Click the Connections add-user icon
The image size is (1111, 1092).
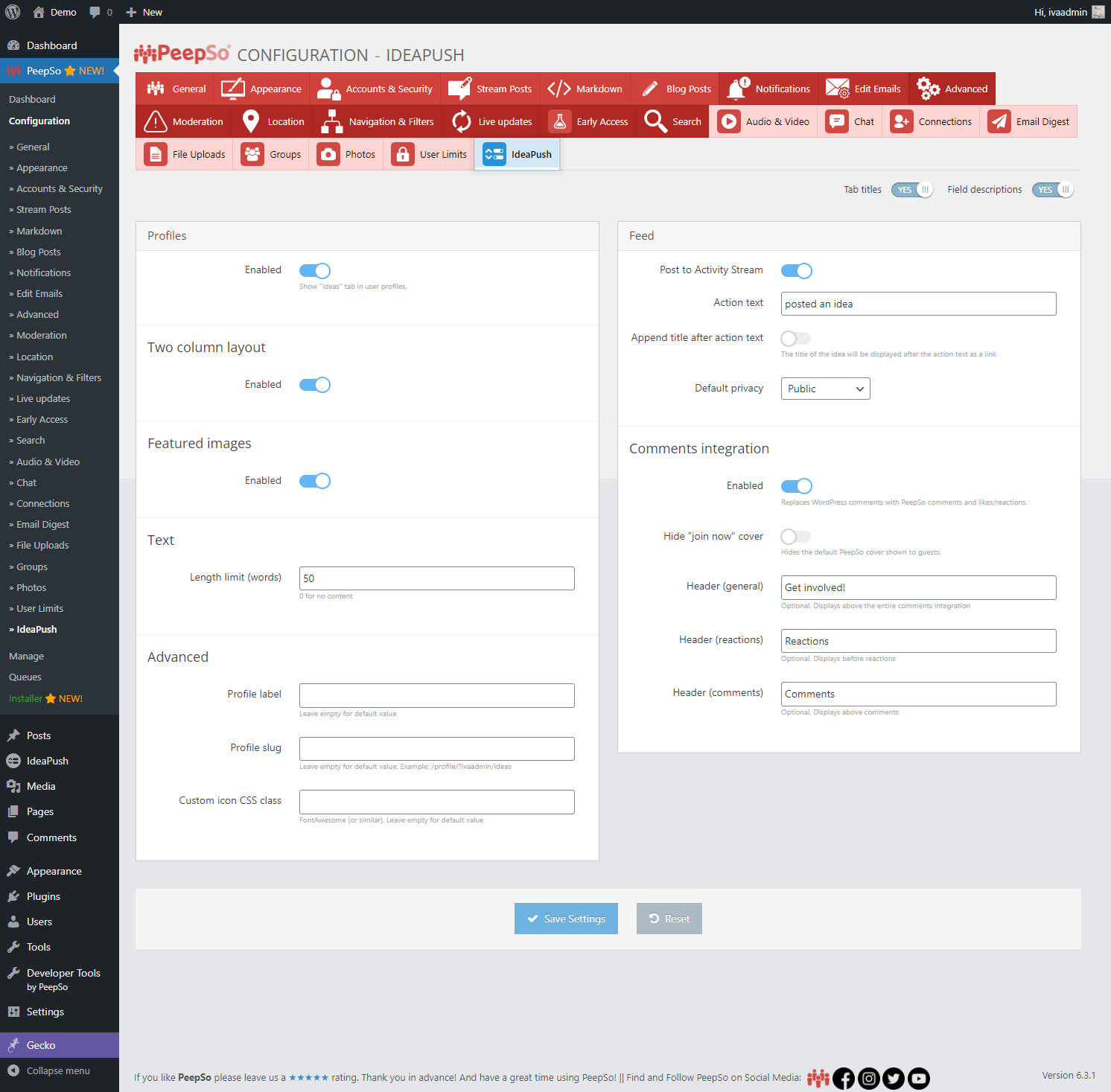click(x=902, y=121)
